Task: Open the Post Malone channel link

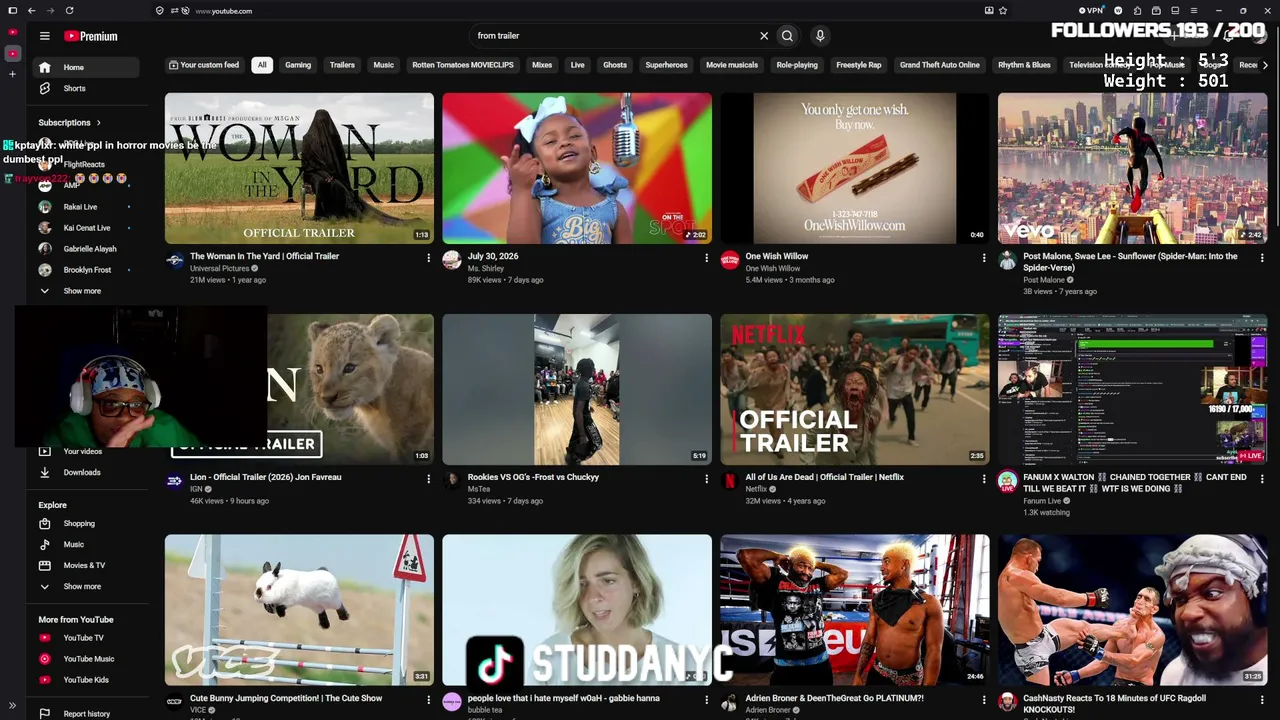Action: tap(1046, 280)
